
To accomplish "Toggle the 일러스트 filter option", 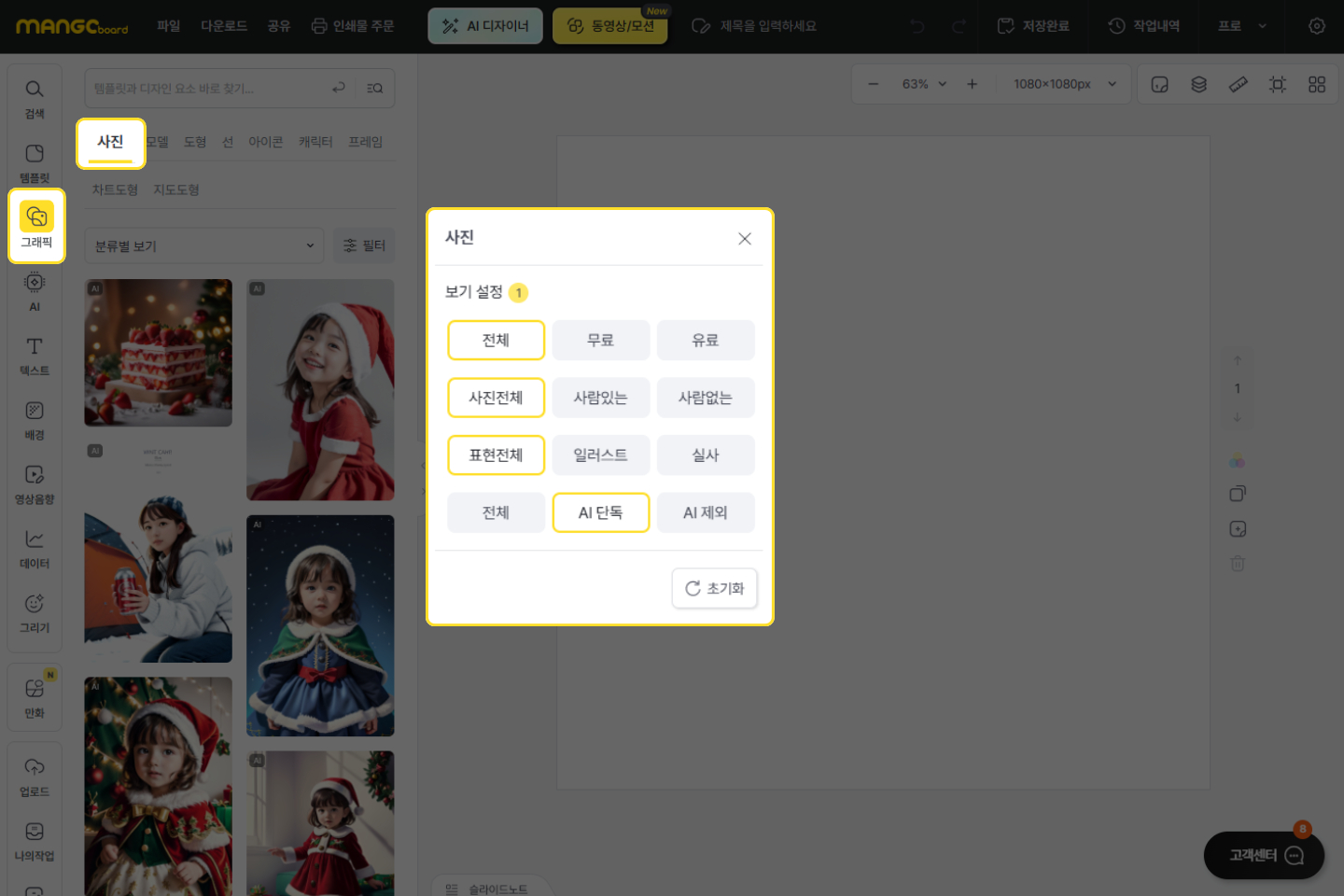I will [x=600, y=455].
